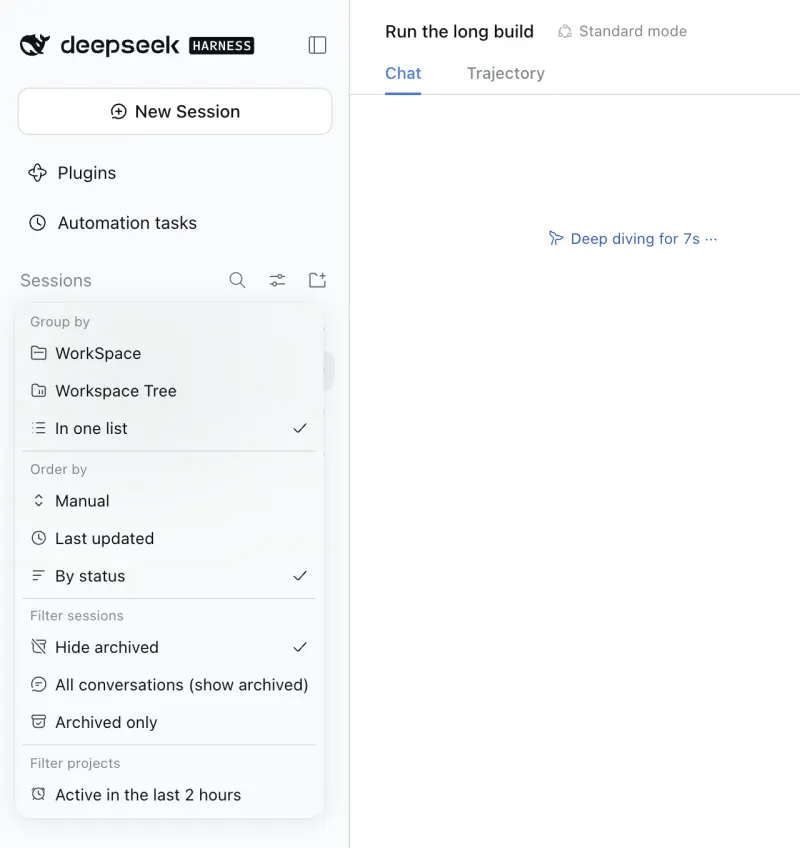Select the Hide archived filter

click(x=169, y=647)
